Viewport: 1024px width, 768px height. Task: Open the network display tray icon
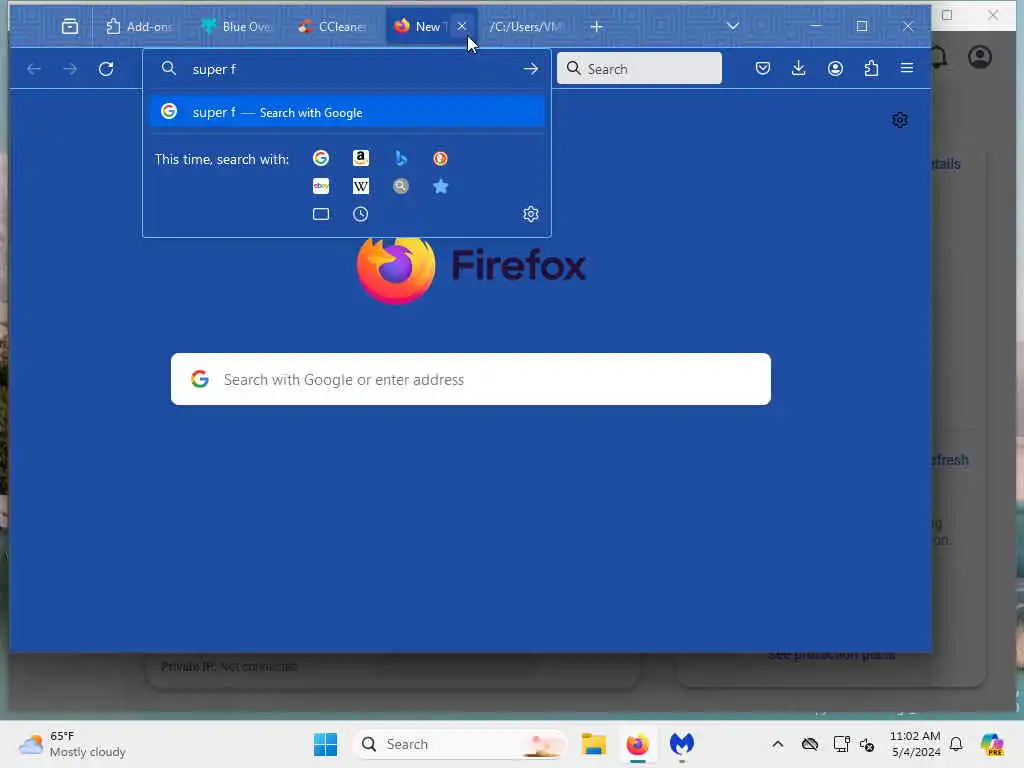point(841,744)
